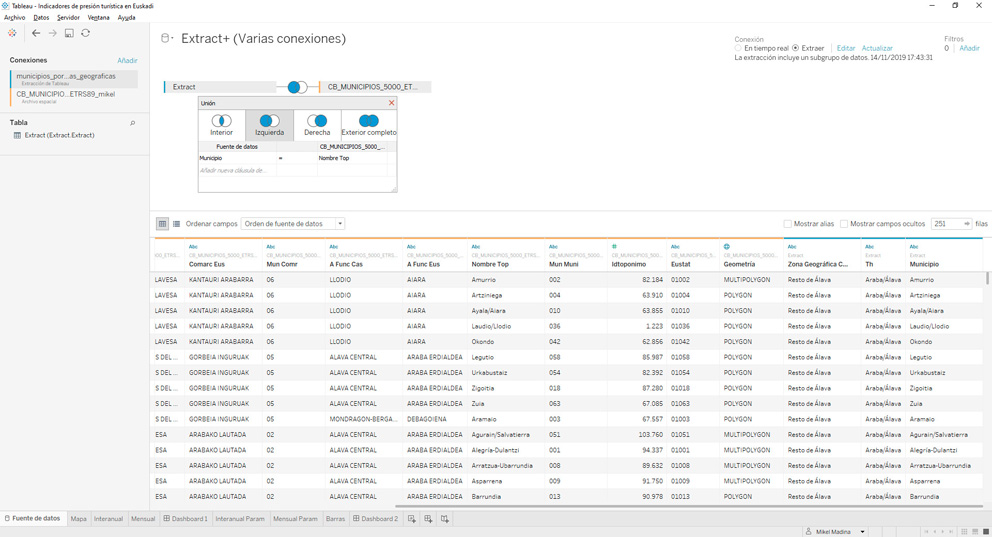Switch to the Mensual sheet tab

143,519
